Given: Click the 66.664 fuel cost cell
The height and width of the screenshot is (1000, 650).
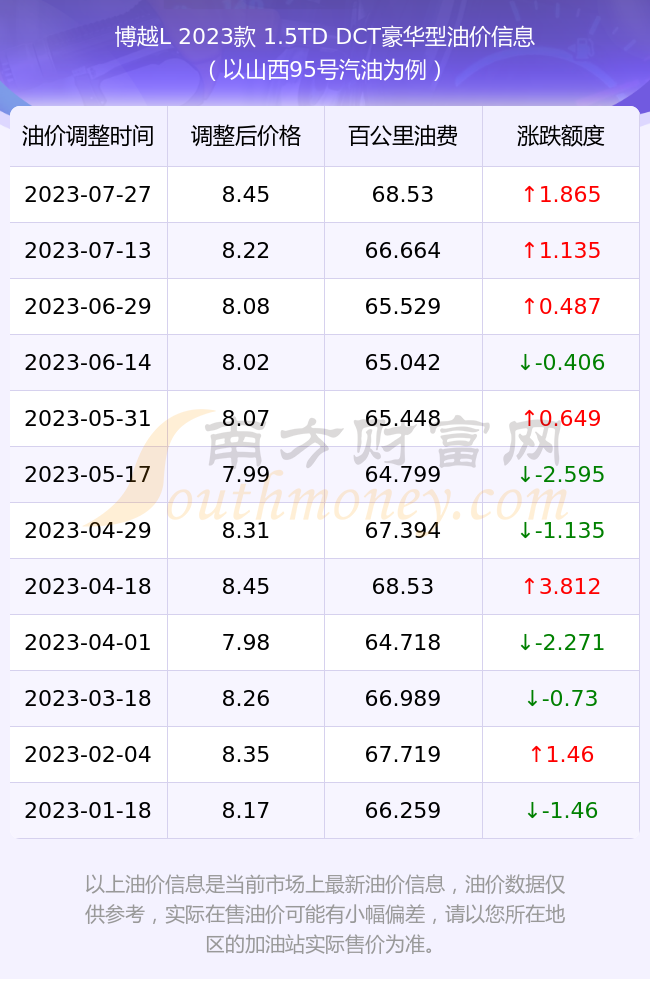Looking at the screenshot, I should (403, 251).
